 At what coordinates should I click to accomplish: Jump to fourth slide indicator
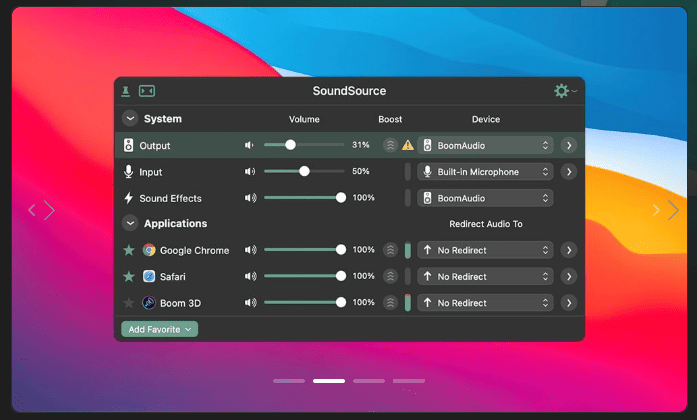pyautogui.click(x=409, y=381)
